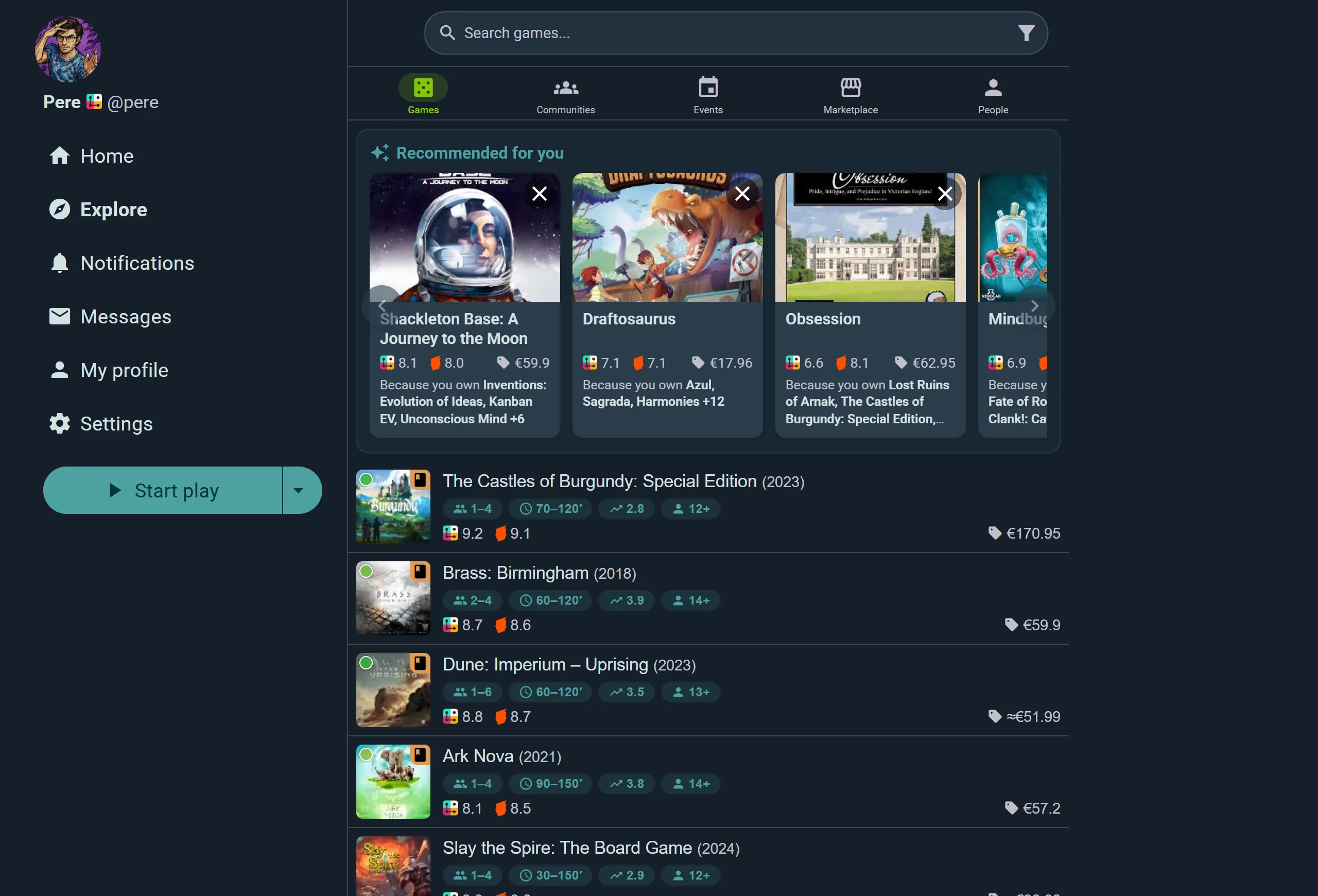This screenshot has width=1318, height=896.
Task: Click the 2–4 players chip on Brass: Birmingham
Action: pos(473,600)
